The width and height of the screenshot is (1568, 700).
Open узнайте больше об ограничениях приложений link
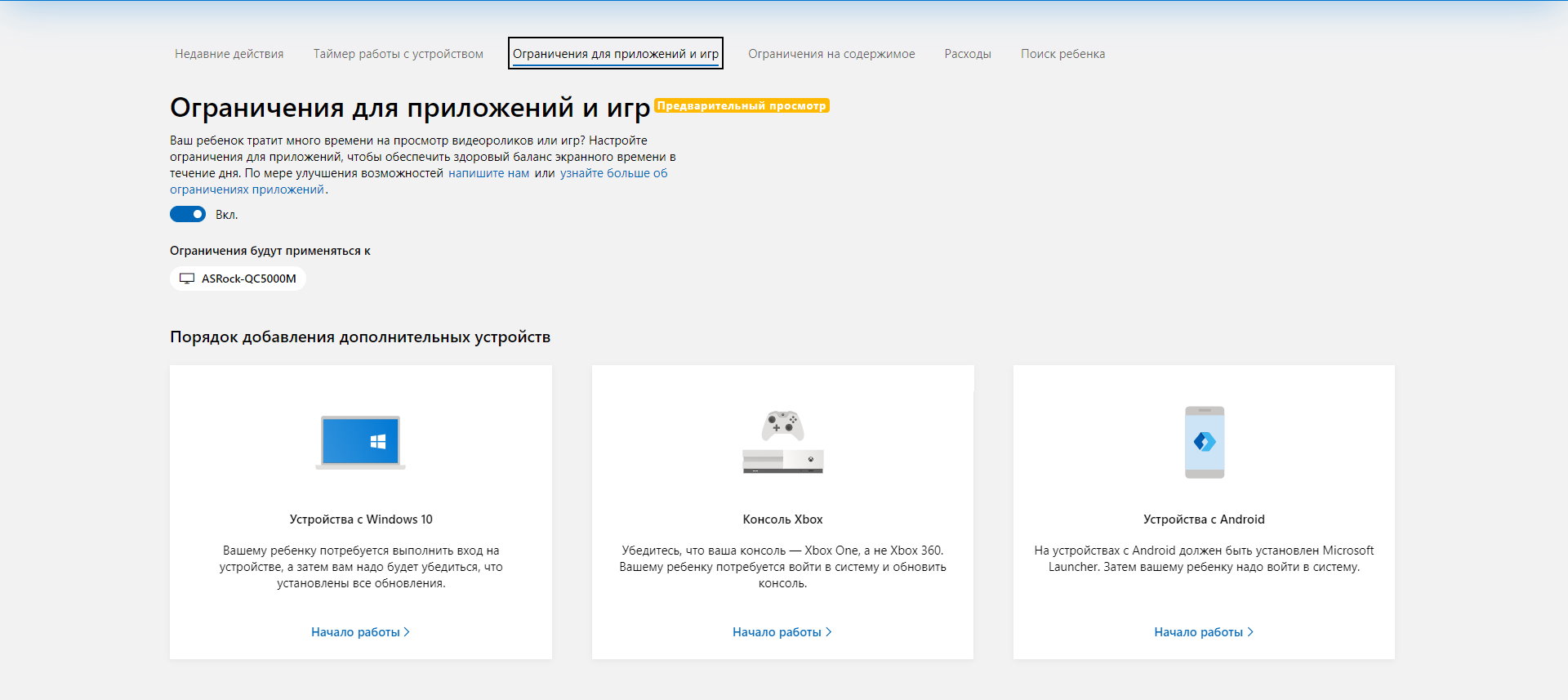[x=613, y=173]
